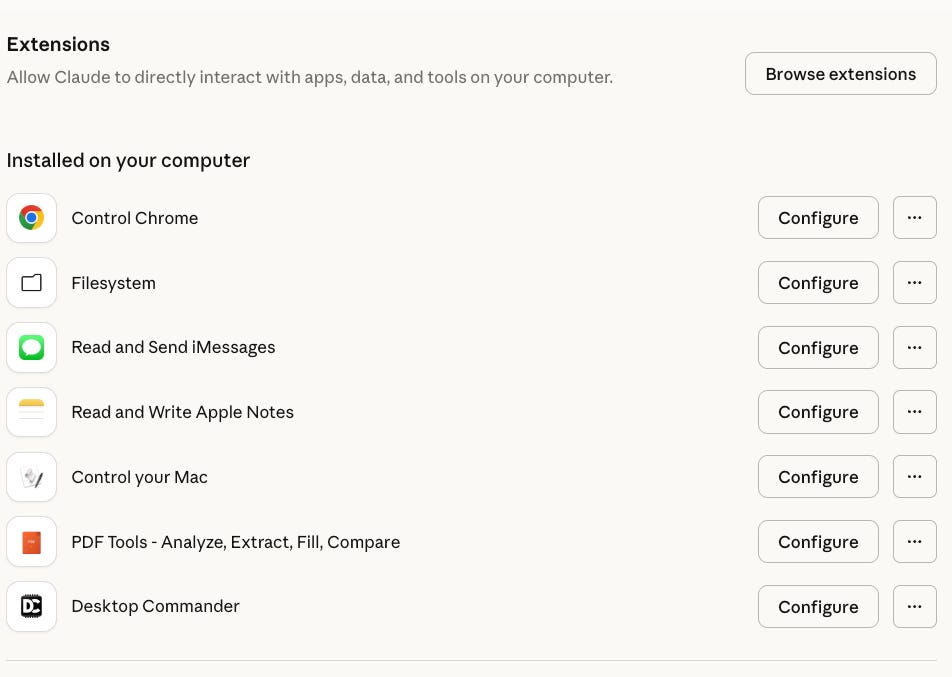The height and width of the screenshot is (677, 952).
Task: Click the orange PDF Tools icon
Action: (x=31, y=542)
